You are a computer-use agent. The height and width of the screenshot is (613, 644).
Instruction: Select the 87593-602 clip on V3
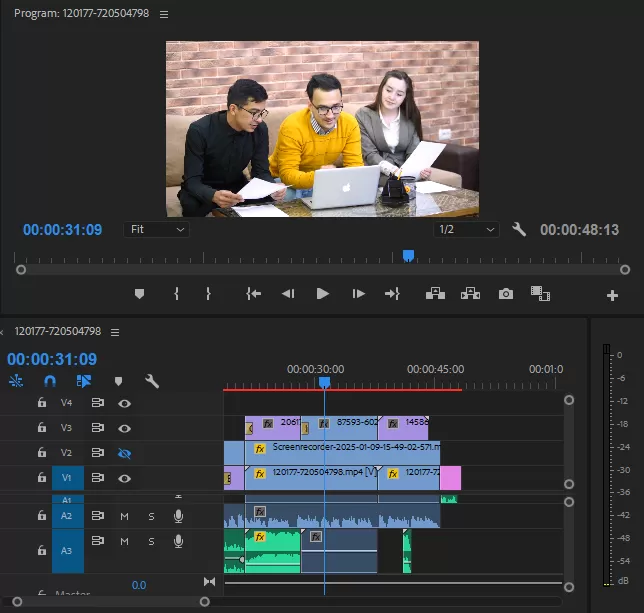click(339, 428)
